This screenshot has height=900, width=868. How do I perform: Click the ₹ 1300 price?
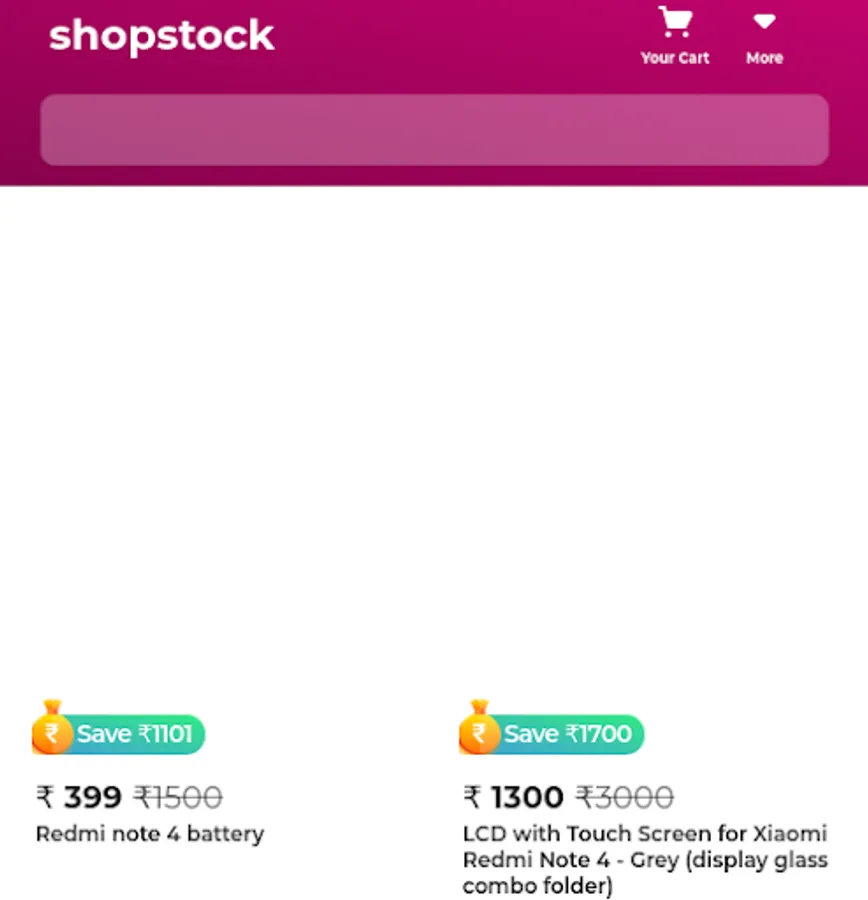514,797
